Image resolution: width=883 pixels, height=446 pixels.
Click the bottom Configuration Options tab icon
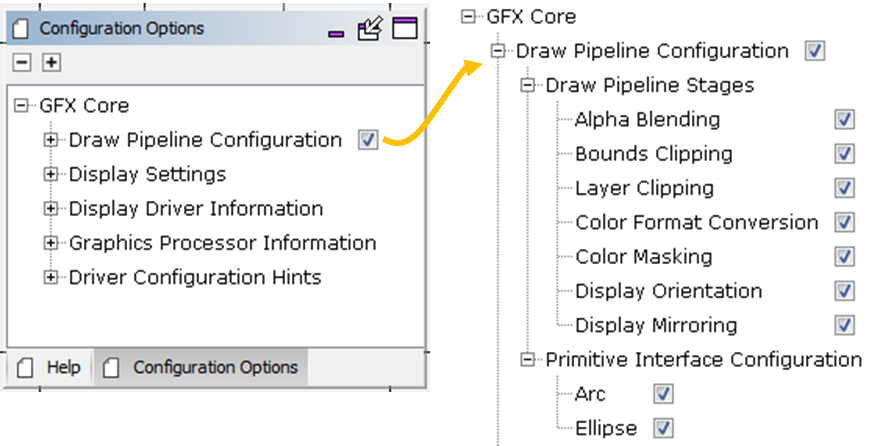pos(111,368)
